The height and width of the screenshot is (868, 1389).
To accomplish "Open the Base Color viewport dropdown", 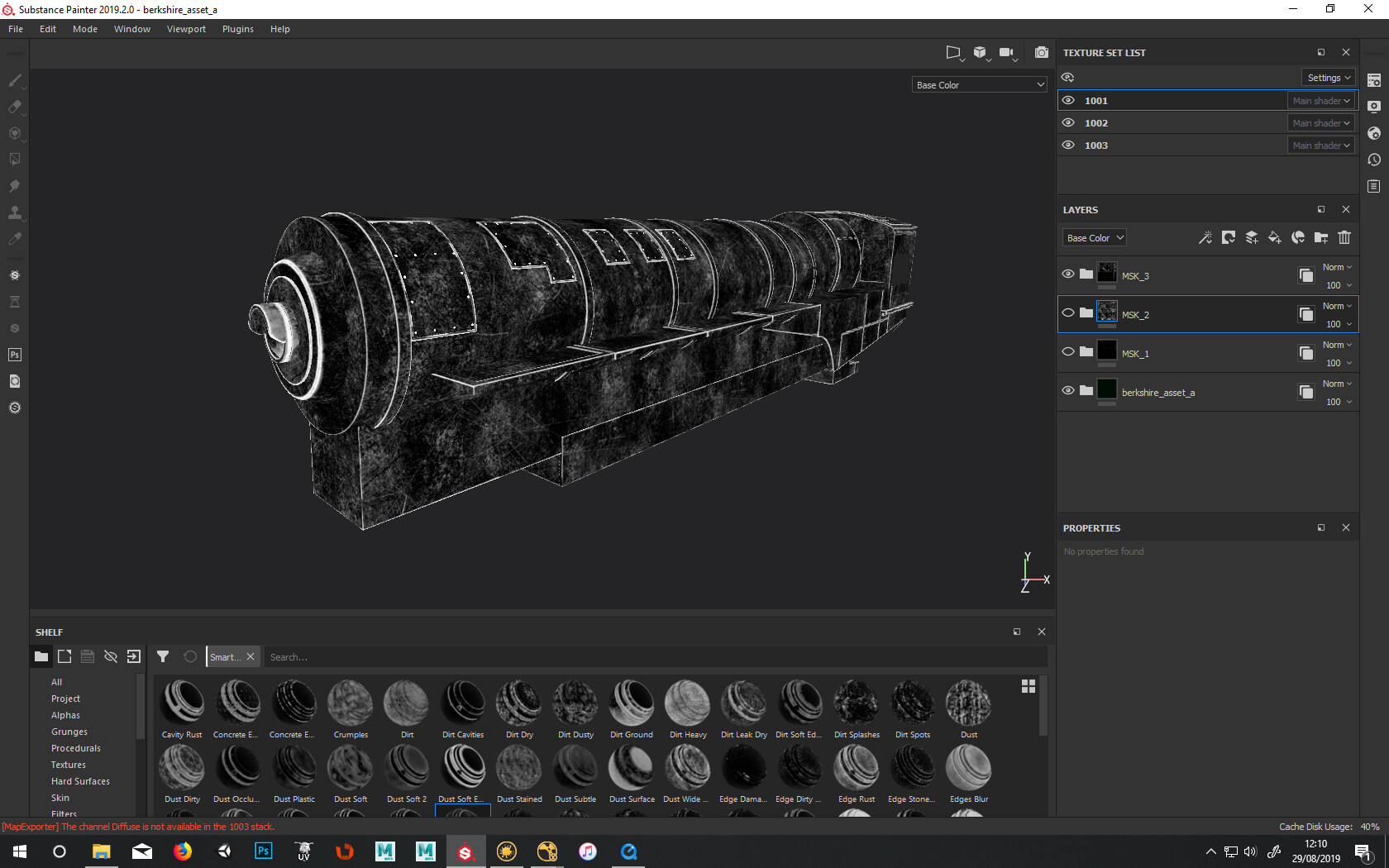I will tap(980, 85).
